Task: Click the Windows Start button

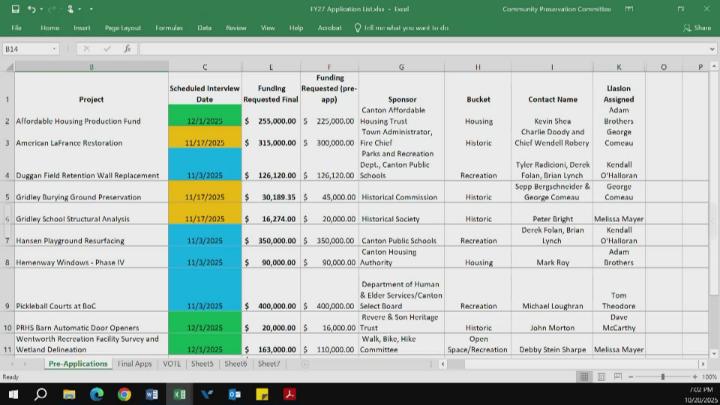Action: click(x=13, y=394)
